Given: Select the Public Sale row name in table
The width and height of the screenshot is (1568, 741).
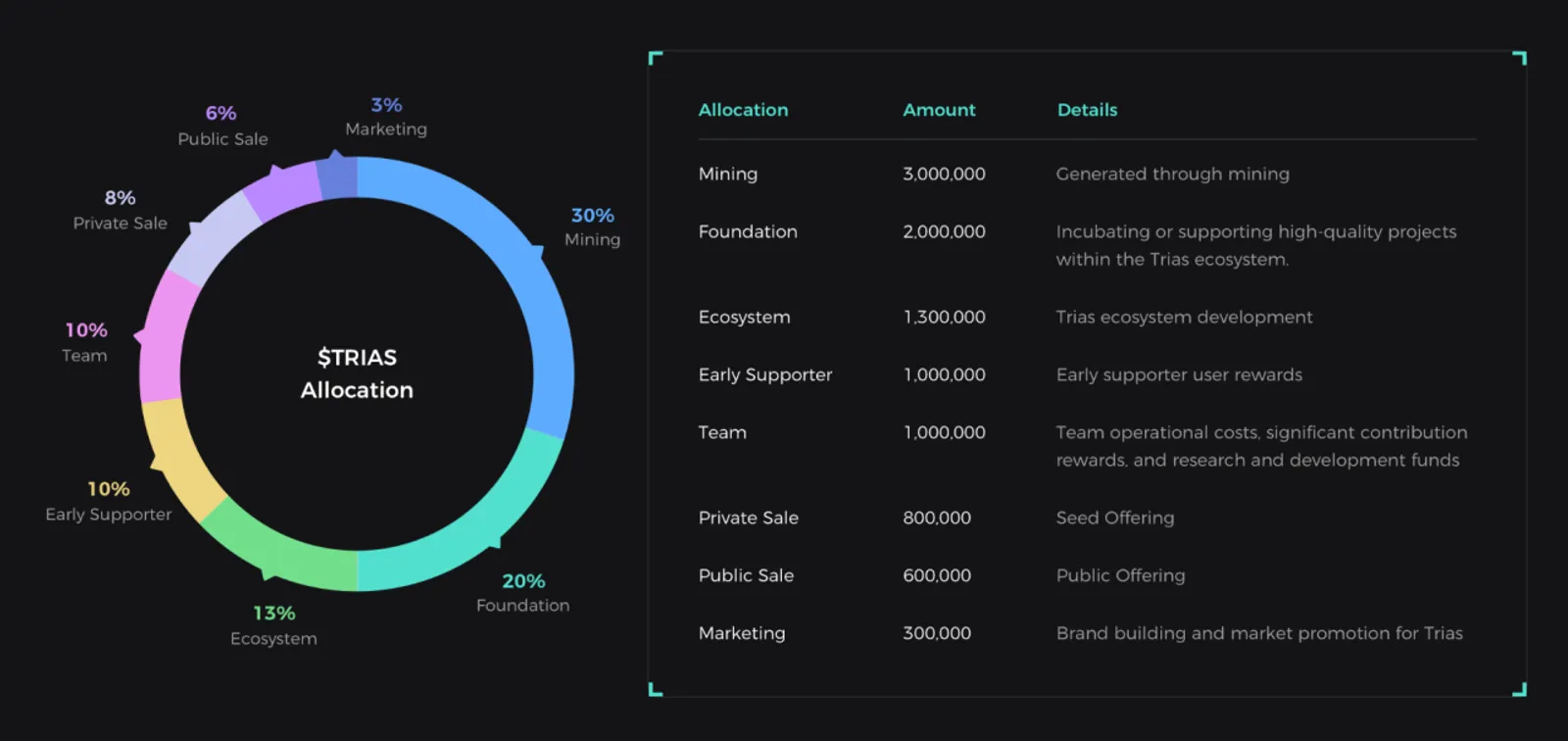Looking at the screenshot, I should [746, 575].
